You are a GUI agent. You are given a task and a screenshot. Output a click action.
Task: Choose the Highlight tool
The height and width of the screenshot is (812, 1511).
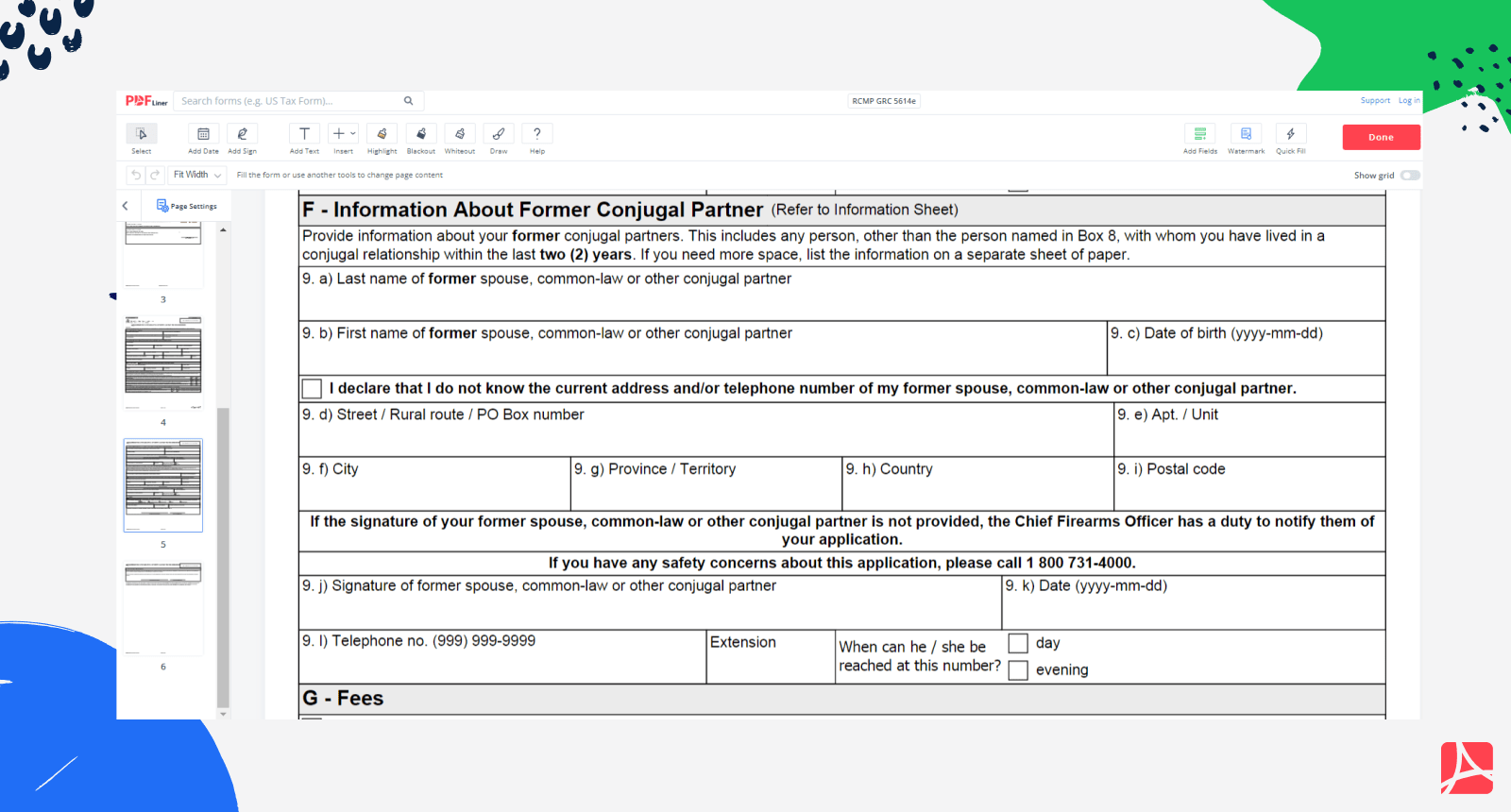382,134
